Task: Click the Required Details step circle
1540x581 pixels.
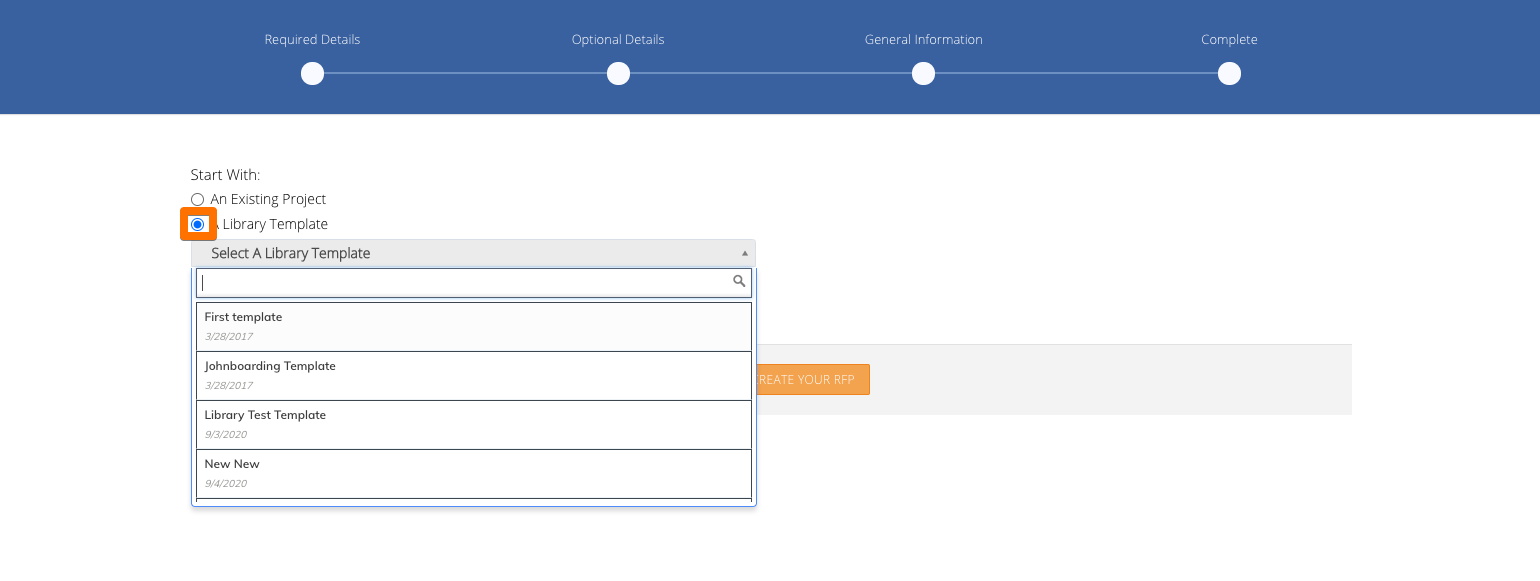Action: pyautogui.click(x=312, y=74)
